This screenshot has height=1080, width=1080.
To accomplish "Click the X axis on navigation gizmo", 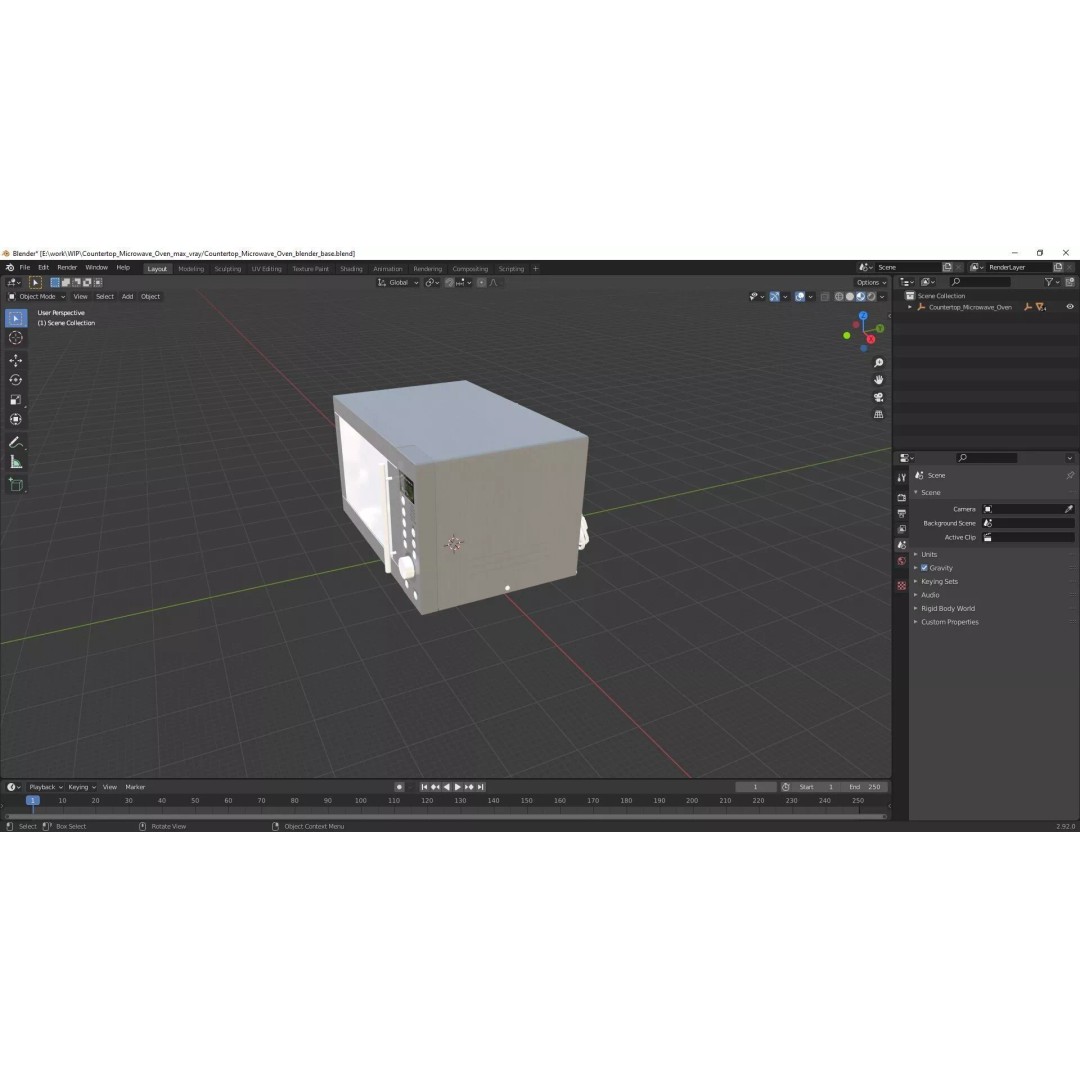I will pyautogui.click(x=871, y=339).
